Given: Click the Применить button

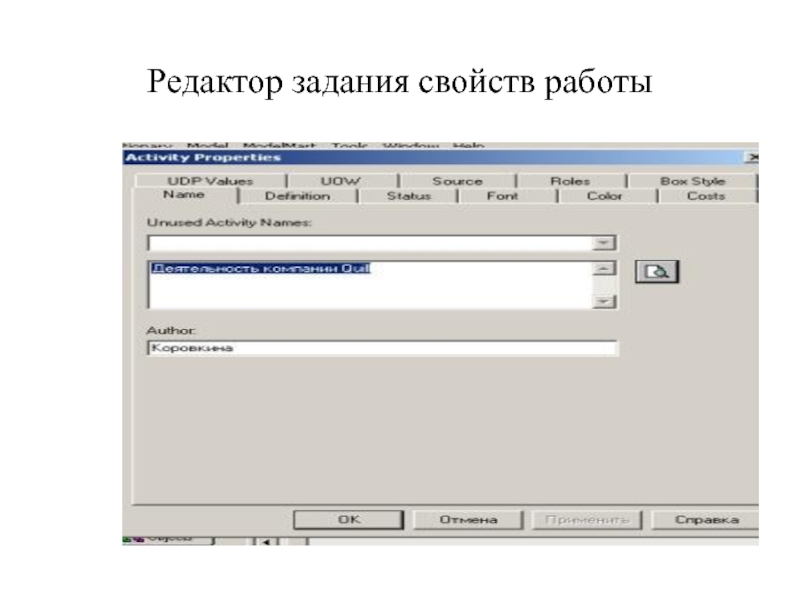Looking at the screenshot, I should point(588,520).
